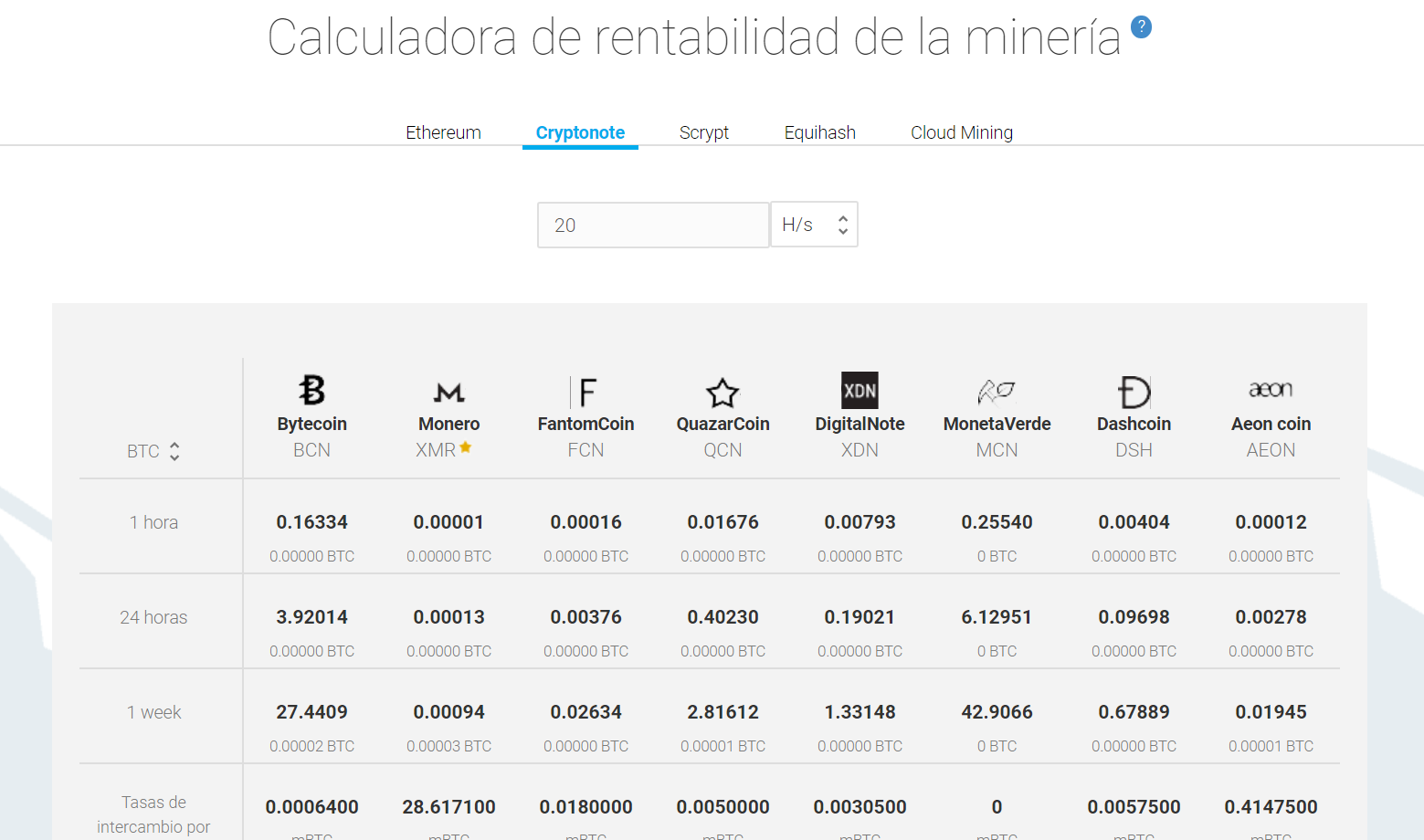The width and height of the screenshot is (1424, 840).
Task: Click the MCN ticker label
Action: [997, 450]
